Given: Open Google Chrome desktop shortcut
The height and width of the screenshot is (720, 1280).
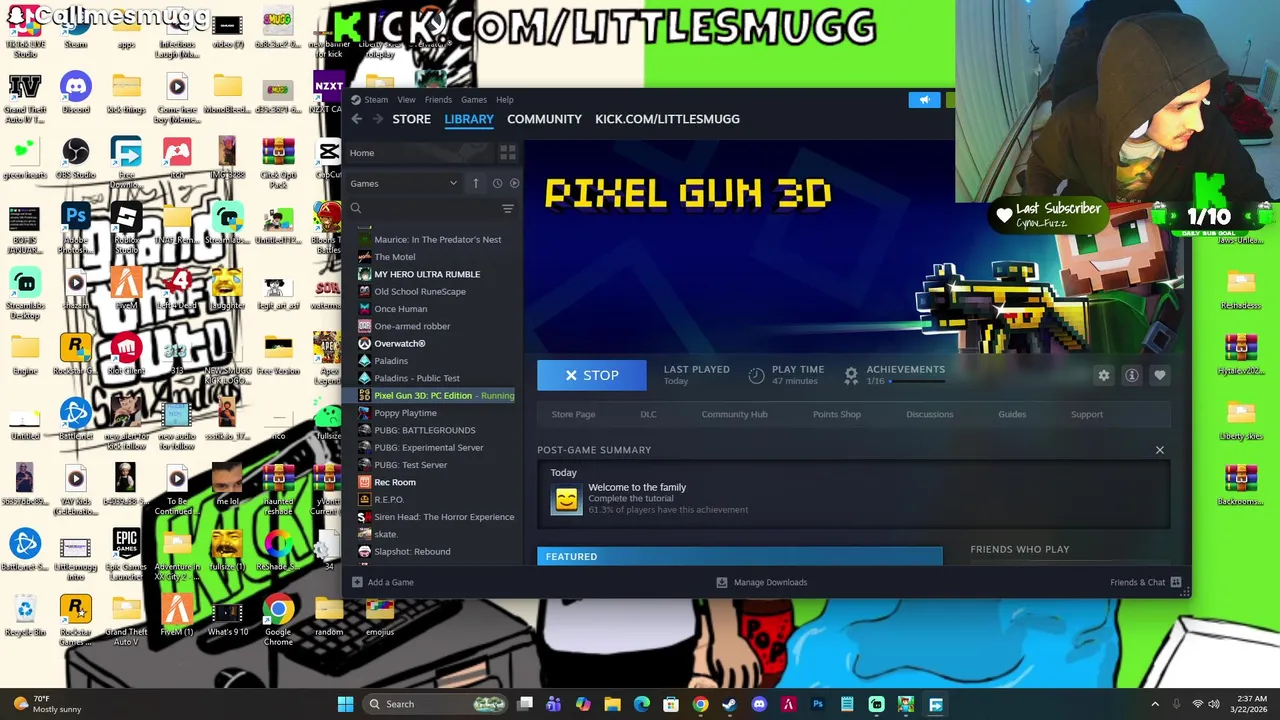Looking at the screenshot, I should coord(278,620).
